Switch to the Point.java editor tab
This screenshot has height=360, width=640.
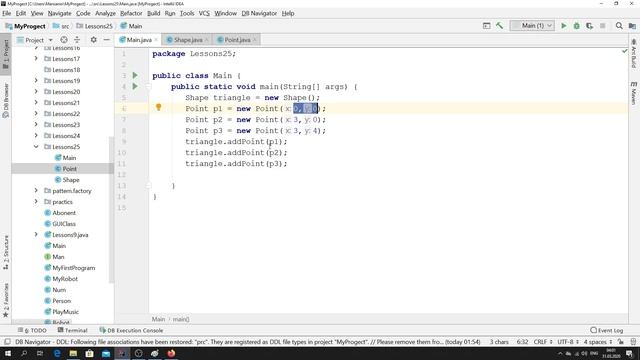click(x=236, y=40)
